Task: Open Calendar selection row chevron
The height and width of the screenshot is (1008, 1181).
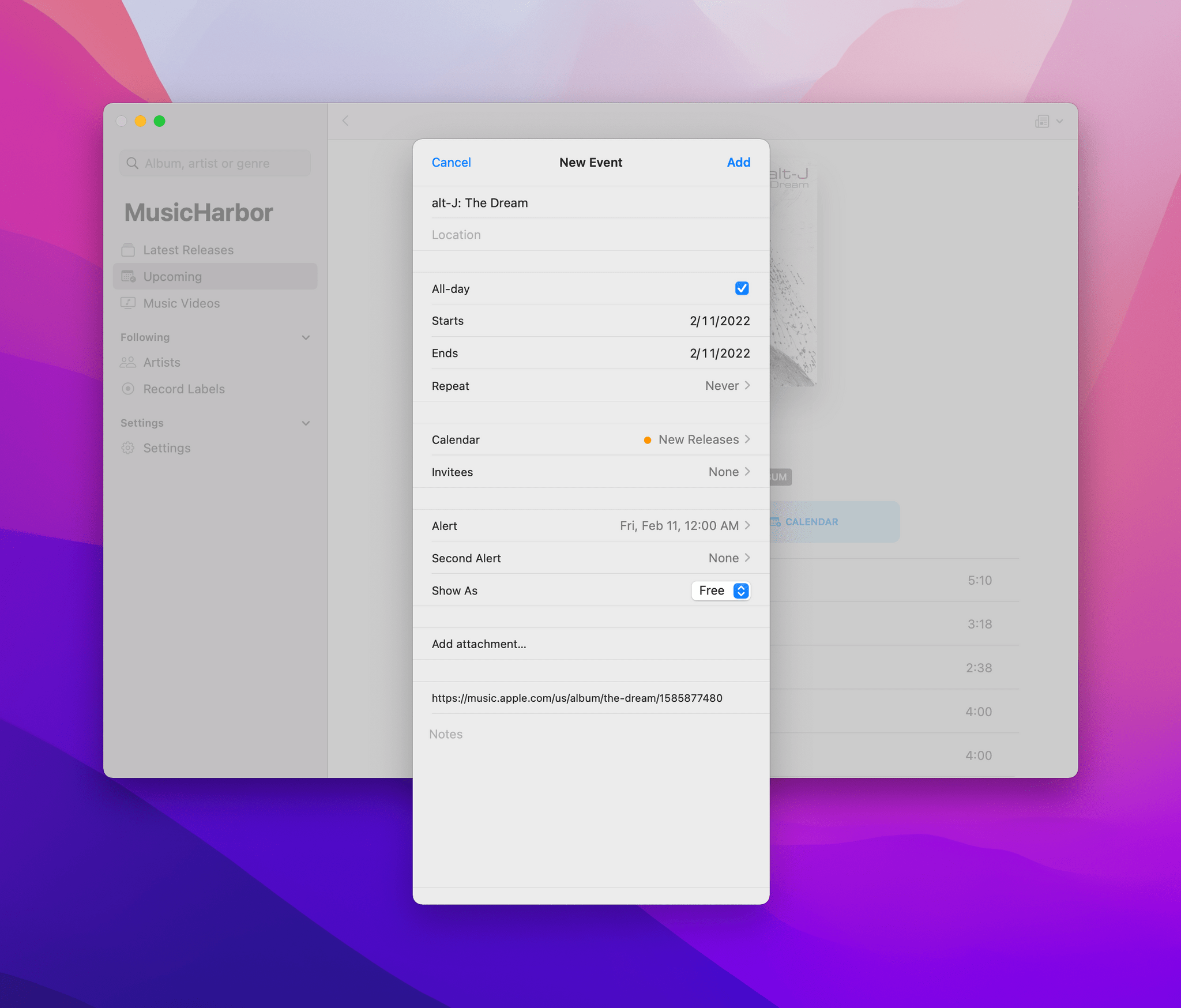Action: point(747,439)
